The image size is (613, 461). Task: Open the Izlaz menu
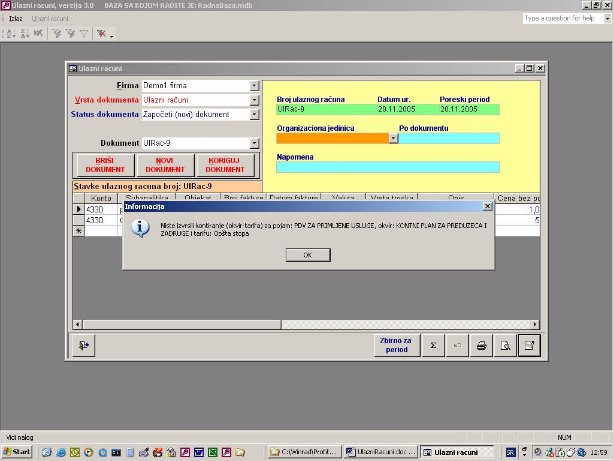pyautogui.click(x=15, y=19)
